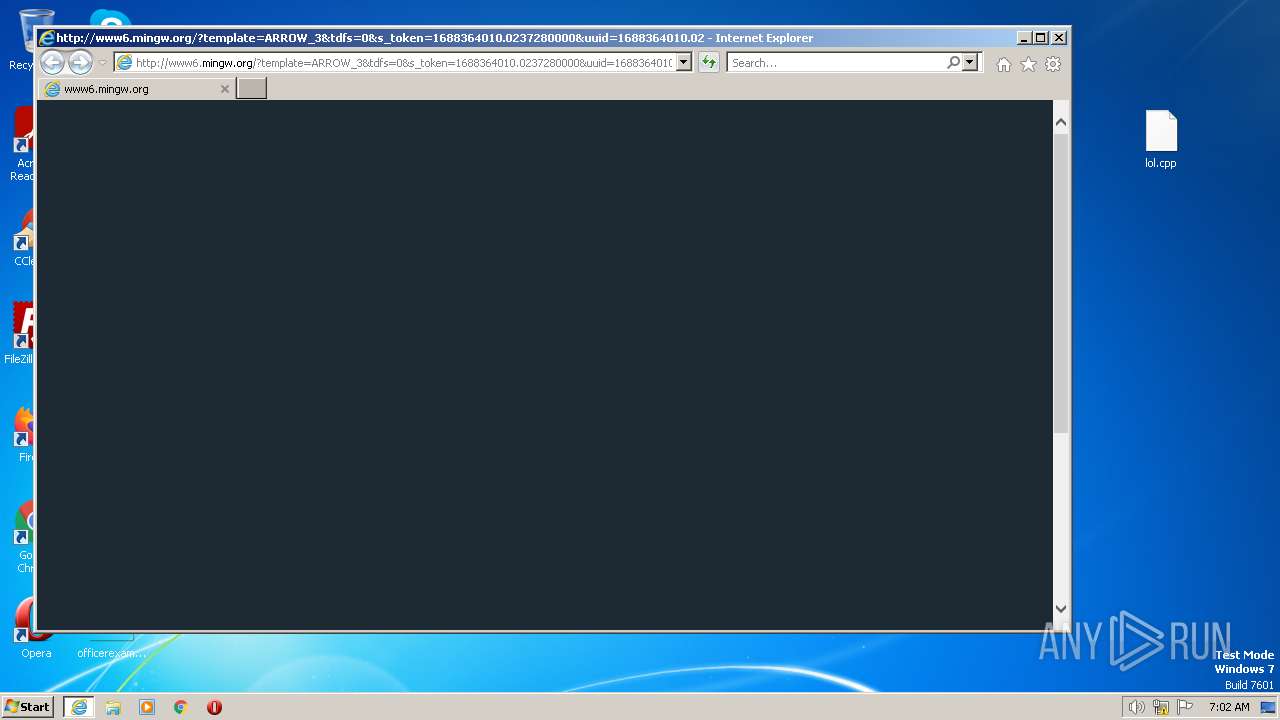Go forward with the Forward arrow button
This screenshot has width=1280, height=720.
click(x=80, y=62)
